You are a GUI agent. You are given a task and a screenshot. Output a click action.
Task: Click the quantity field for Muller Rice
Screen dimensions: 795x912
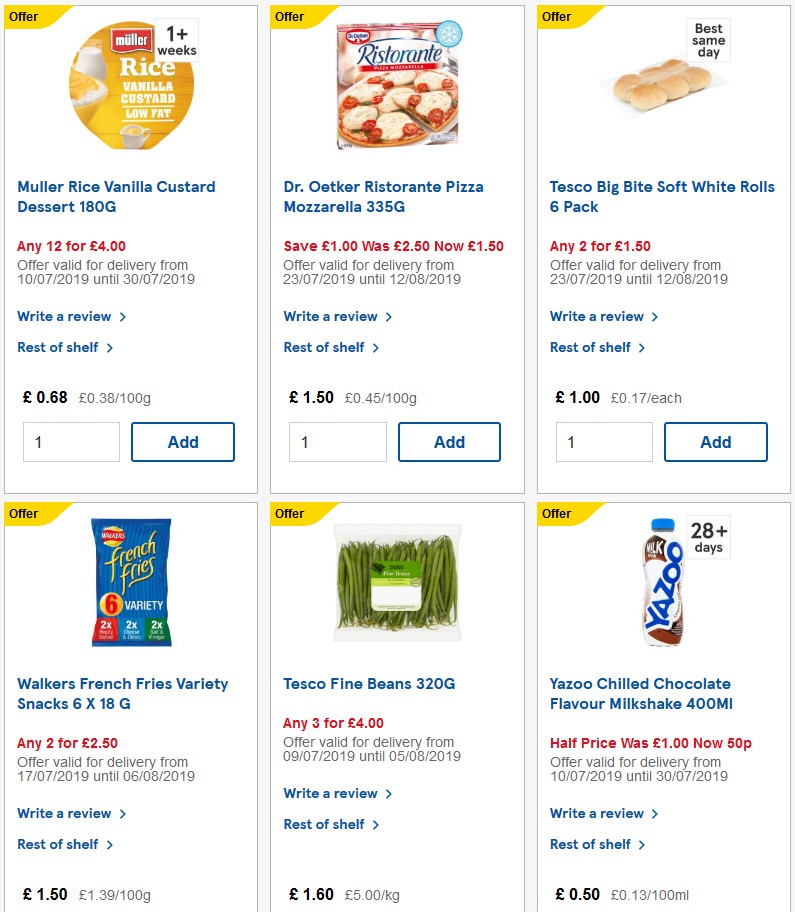point(71,441)
